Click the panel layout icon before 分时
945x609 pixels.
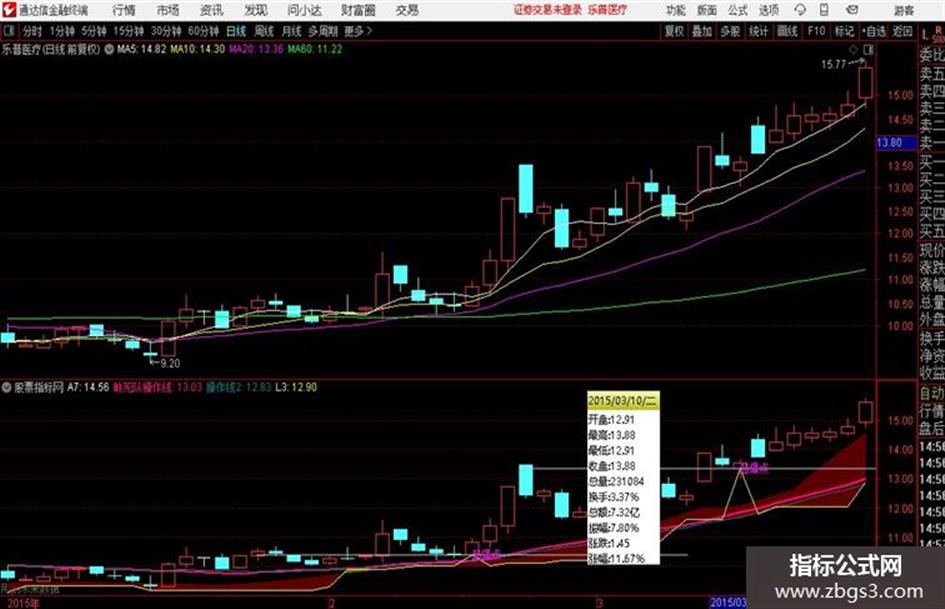click(8, 31)
